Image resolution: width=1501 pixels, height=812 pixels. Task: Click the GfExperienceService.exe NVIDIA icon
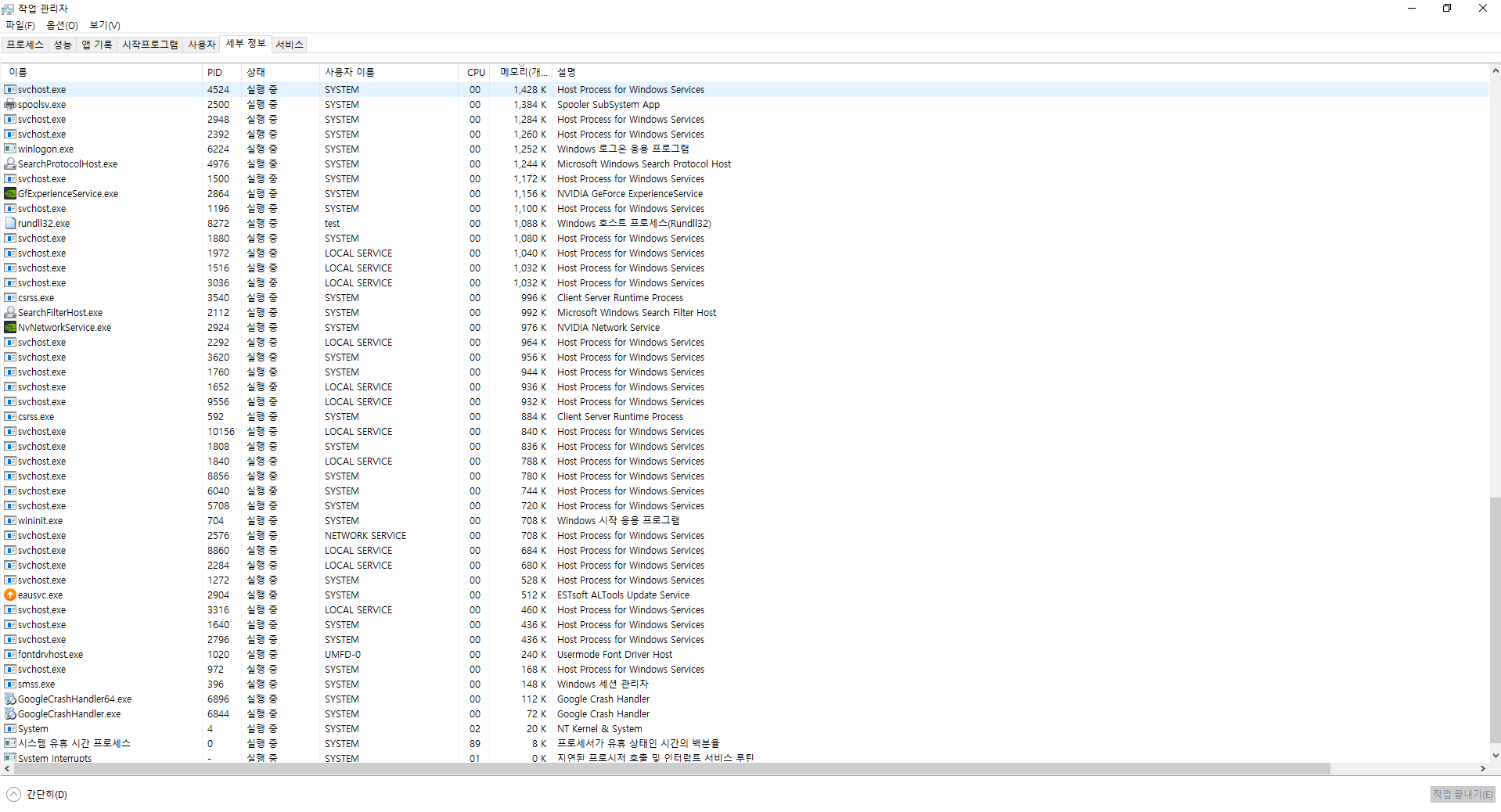(10, 194)
